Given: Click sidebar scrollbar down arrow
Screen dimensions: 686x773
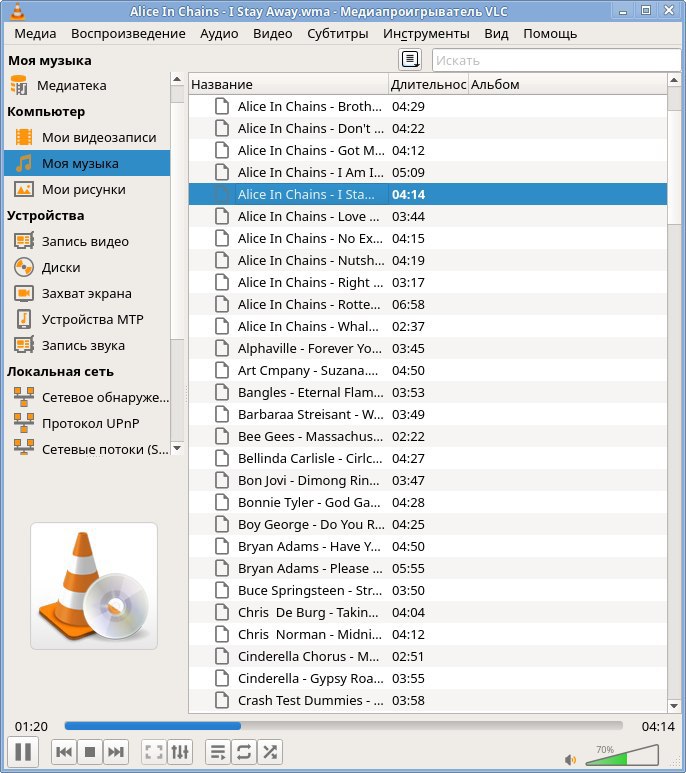Looking at the screenshot, I should (x=177, y=448).
